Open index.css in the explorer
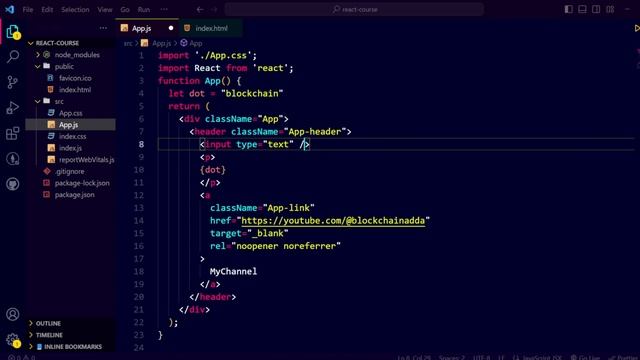Image resolution: width=640 pixels, height=360 pixels. coord(73,136)
